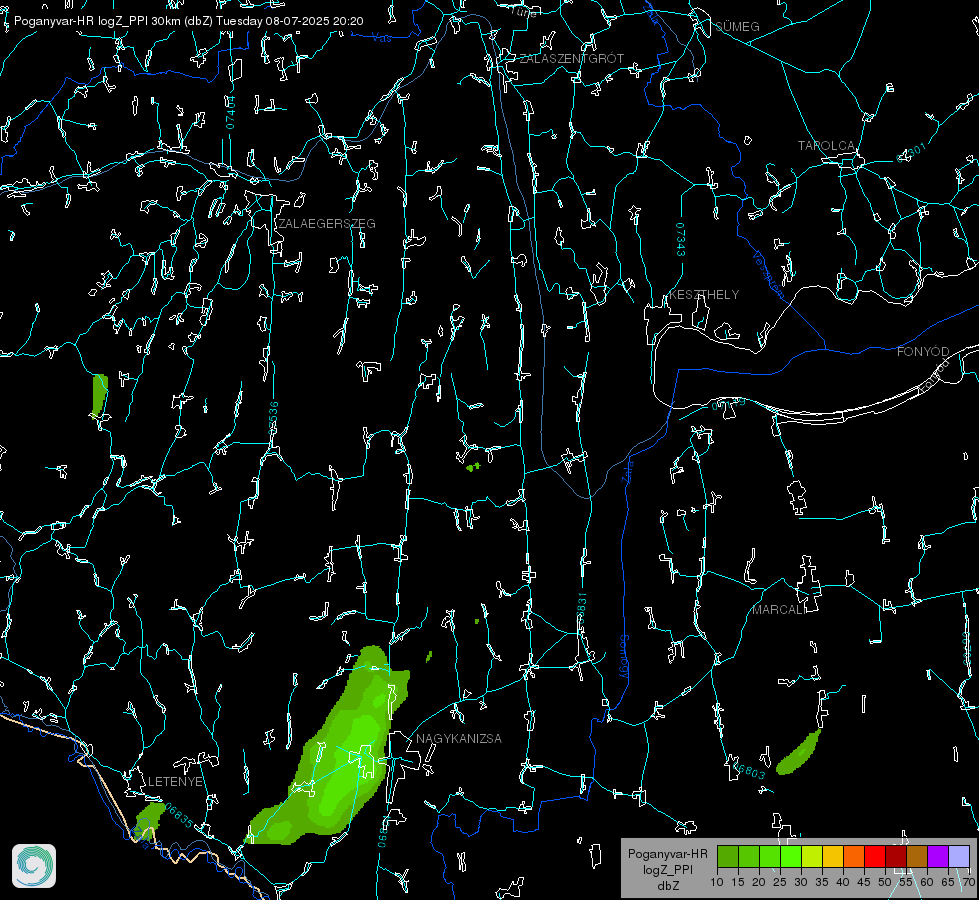Image resolution: width=979 pixels, height=900 pixels.
Task: Click the road number 07404 label
Action: pos(231,113)
